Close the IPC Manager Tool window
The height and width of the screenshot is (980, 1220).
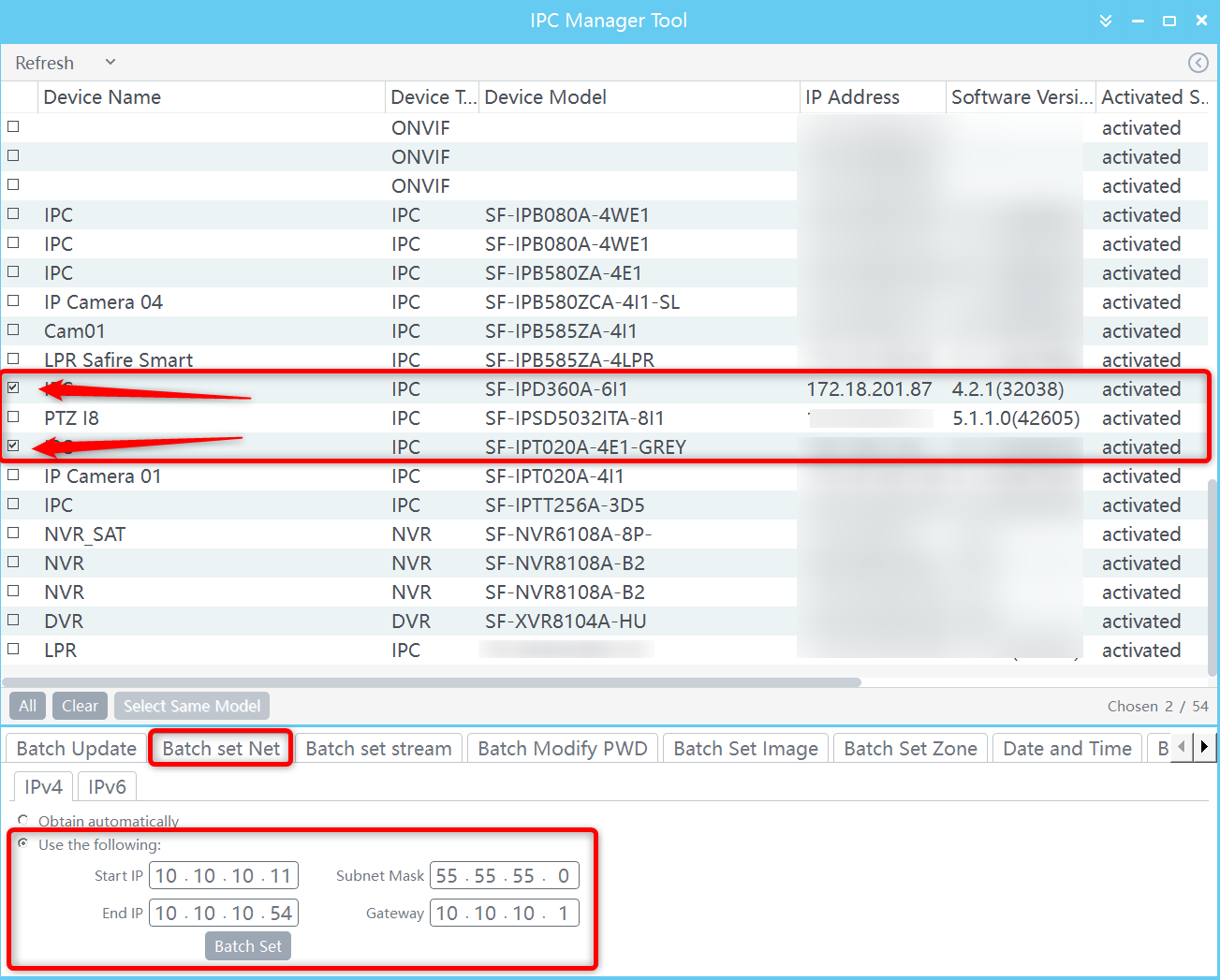[1201, 21]
